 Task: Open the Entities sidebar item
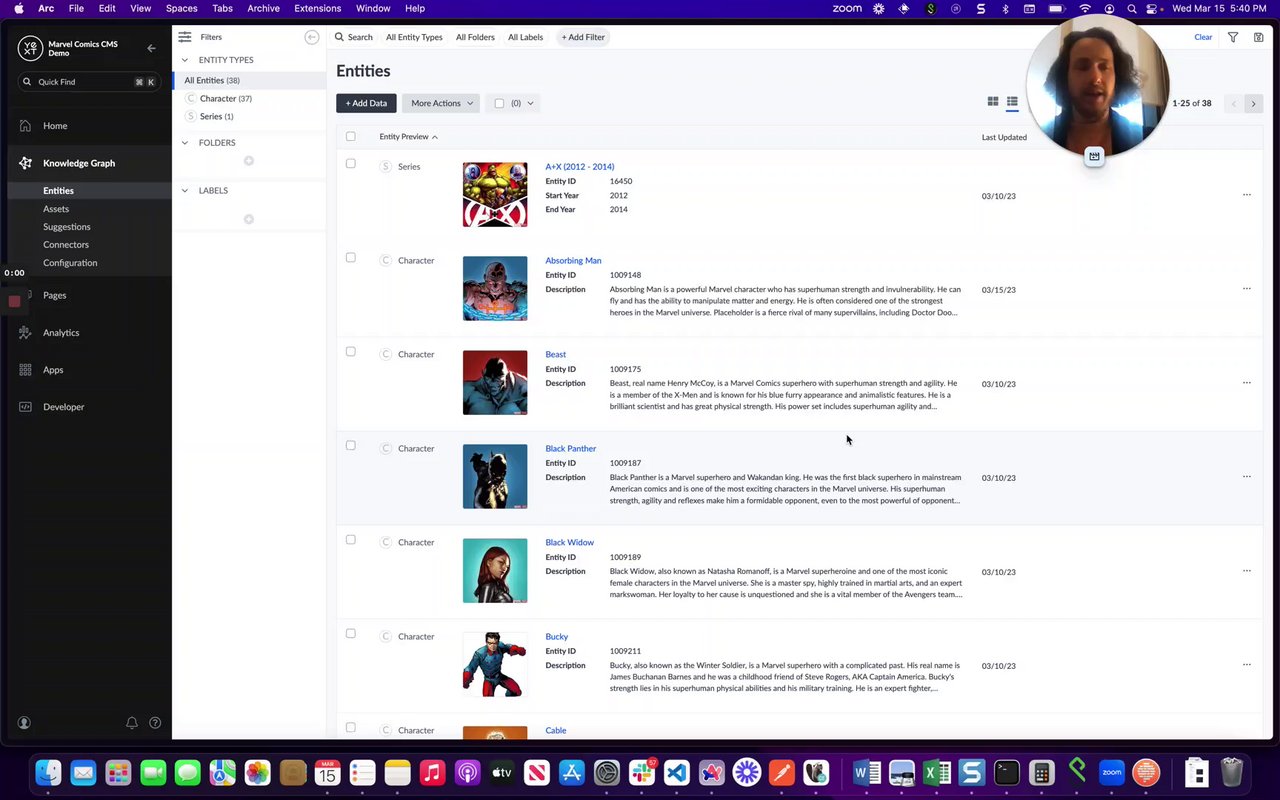pyautogui.click(x=58, y=190)
